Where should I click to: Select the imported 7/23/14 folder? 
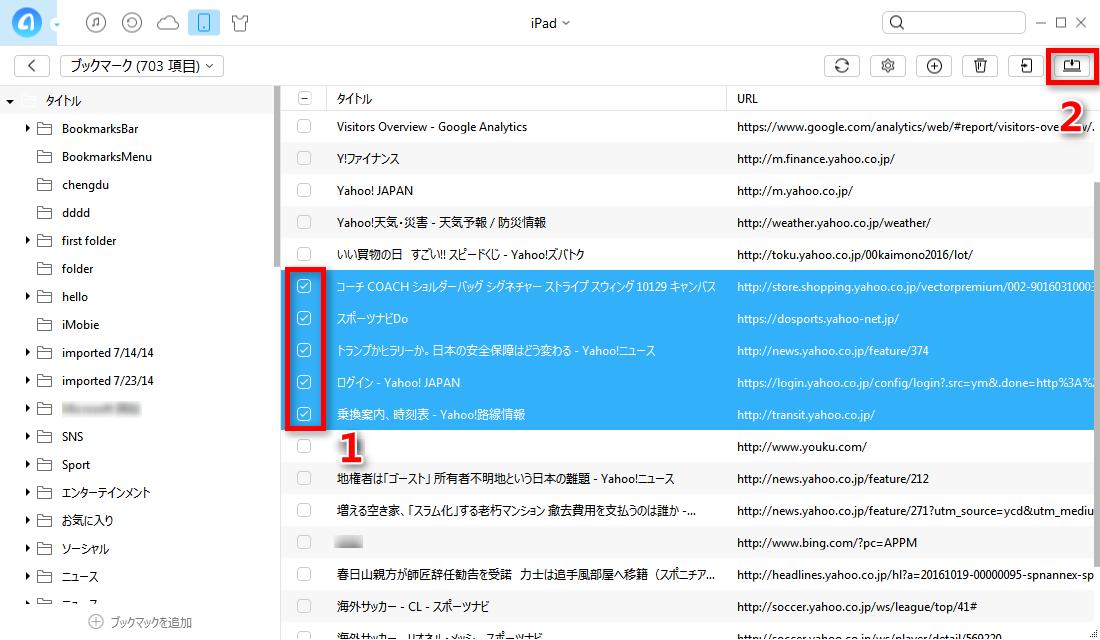107,380
